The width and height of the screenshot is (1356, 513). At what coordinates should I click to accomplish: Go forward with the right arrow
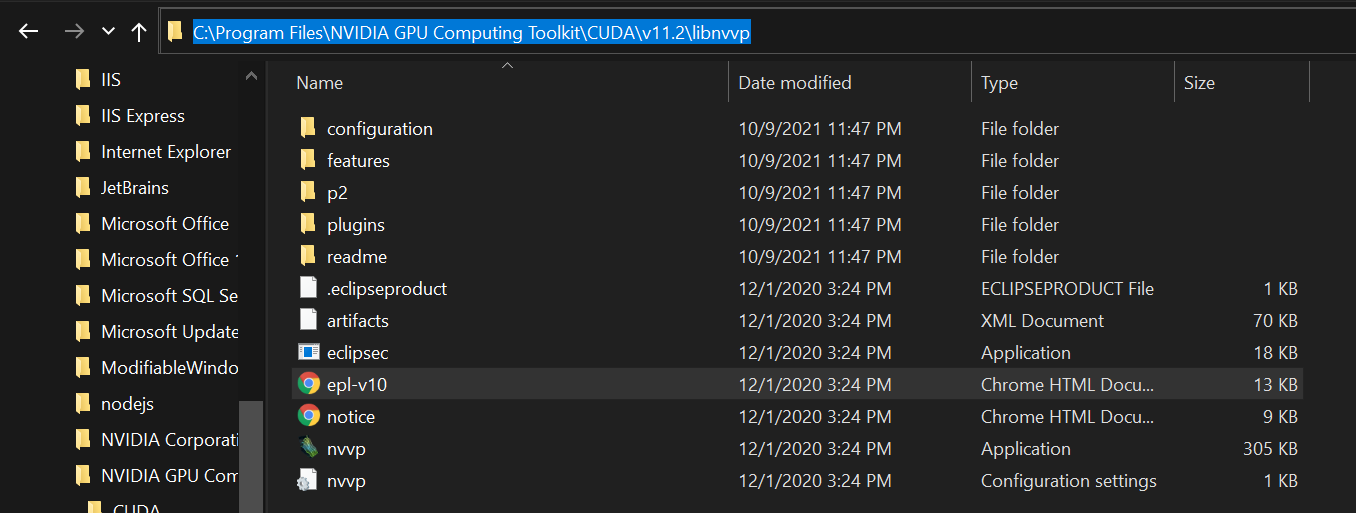coord(73,31)
